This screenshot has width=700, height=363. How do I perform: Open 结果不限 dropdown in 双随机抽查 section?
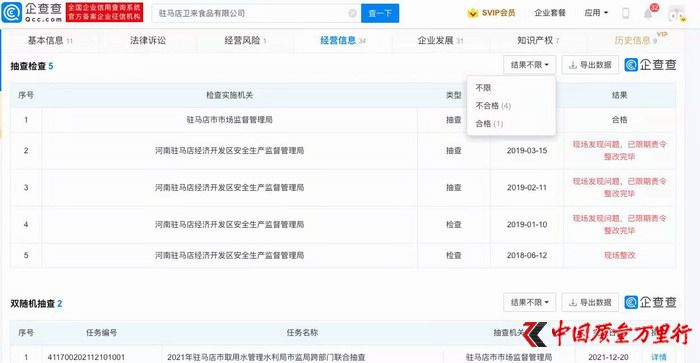point(529,303)
